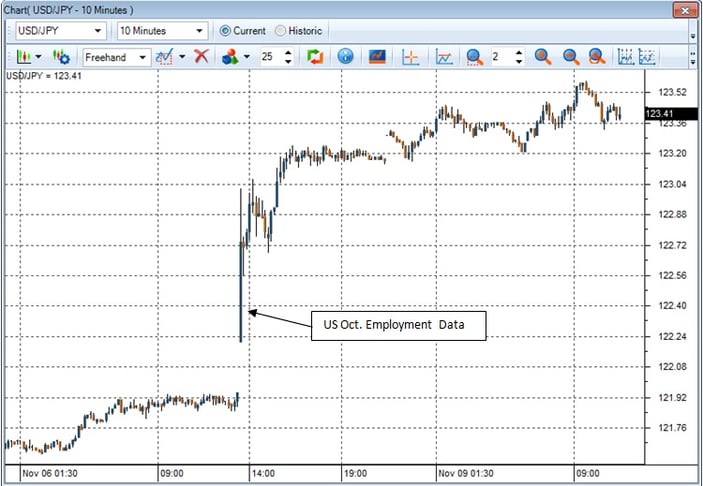Toggle vertical grid lines icon
This screenshot has width=703, height=486.
(625, 57)
